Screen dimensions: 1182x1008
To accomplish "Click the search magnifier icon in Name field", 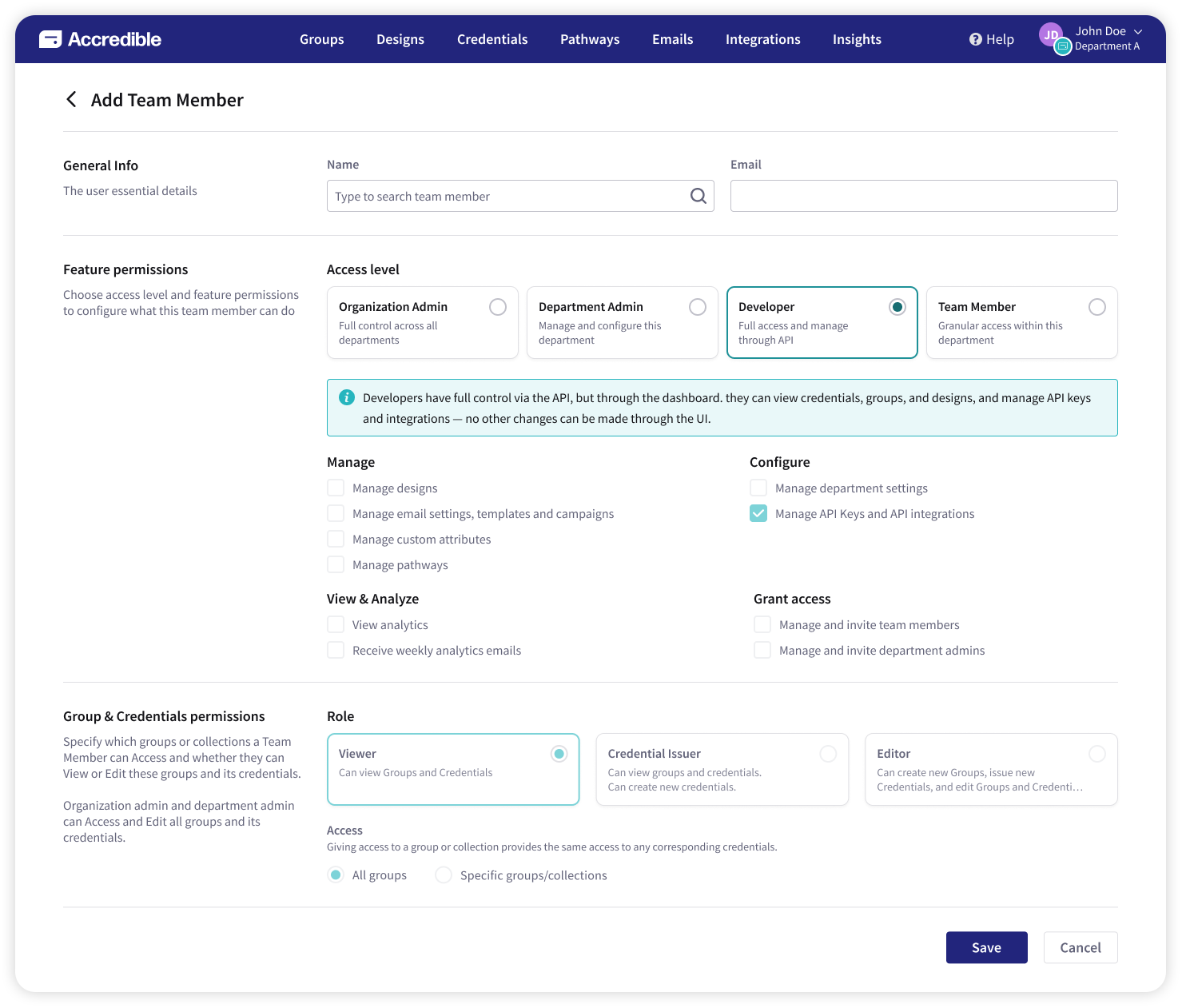I will (698, 196).
